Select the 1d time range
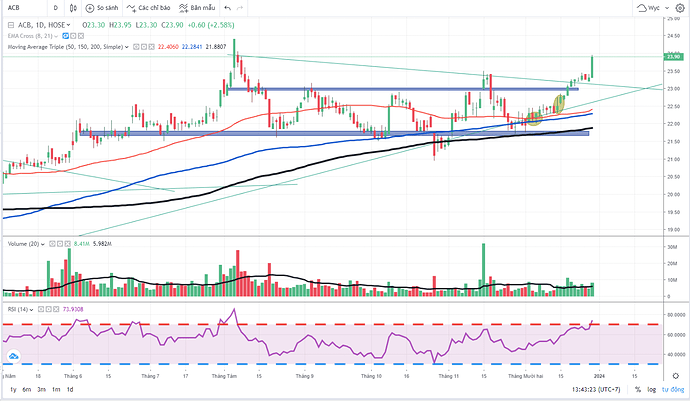Screen dimensions: 690x401 pos(70,390)
